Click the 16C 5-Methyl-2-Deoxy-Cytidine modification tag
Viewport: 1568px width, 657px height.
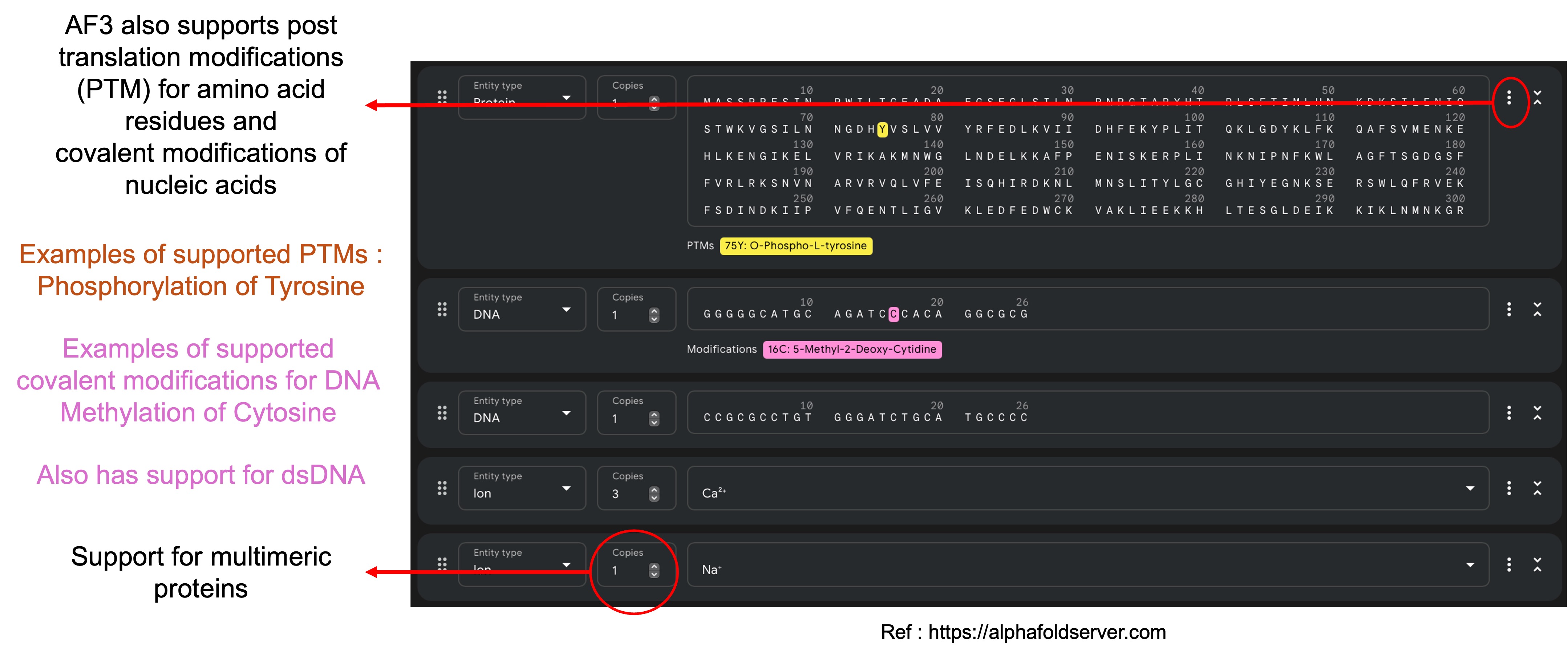click(x=852, y=349)
